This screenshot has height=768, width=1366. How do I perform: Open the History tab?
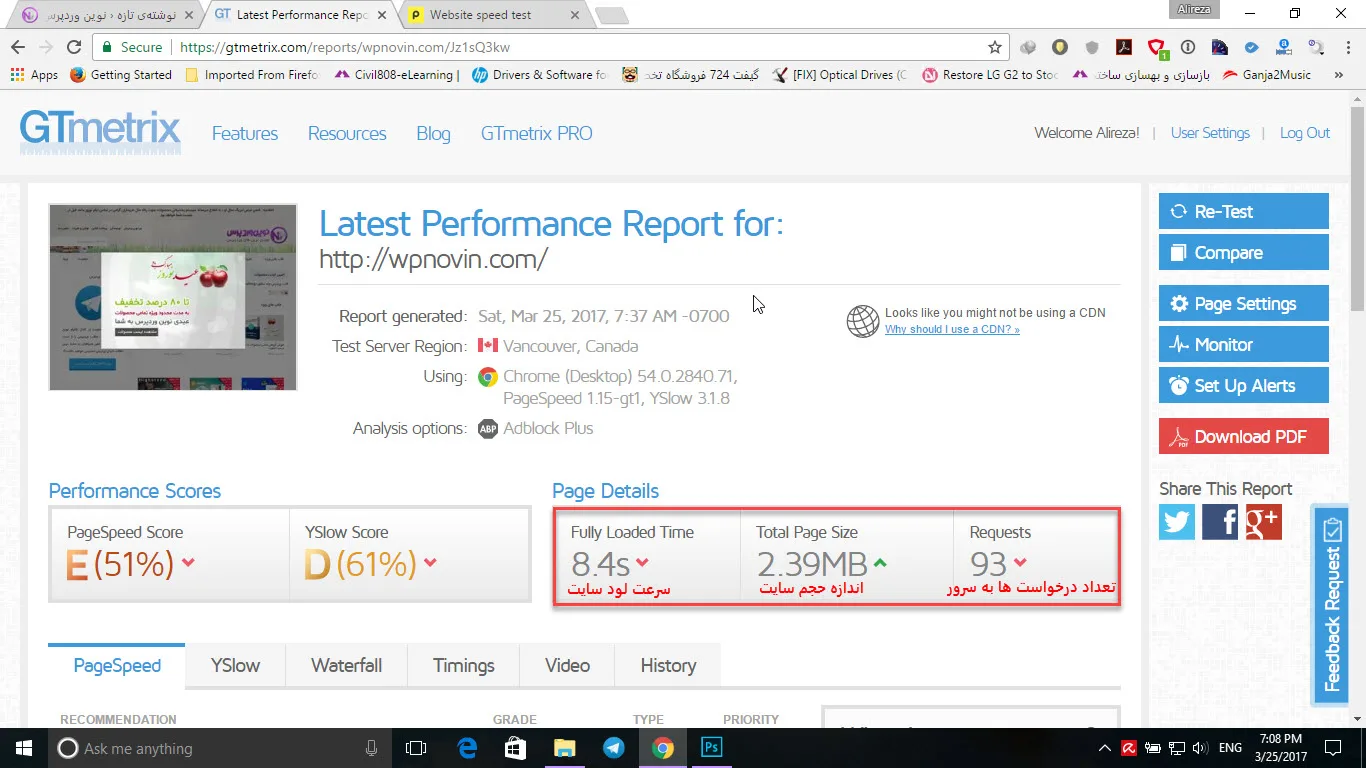(x=668, y=666)
